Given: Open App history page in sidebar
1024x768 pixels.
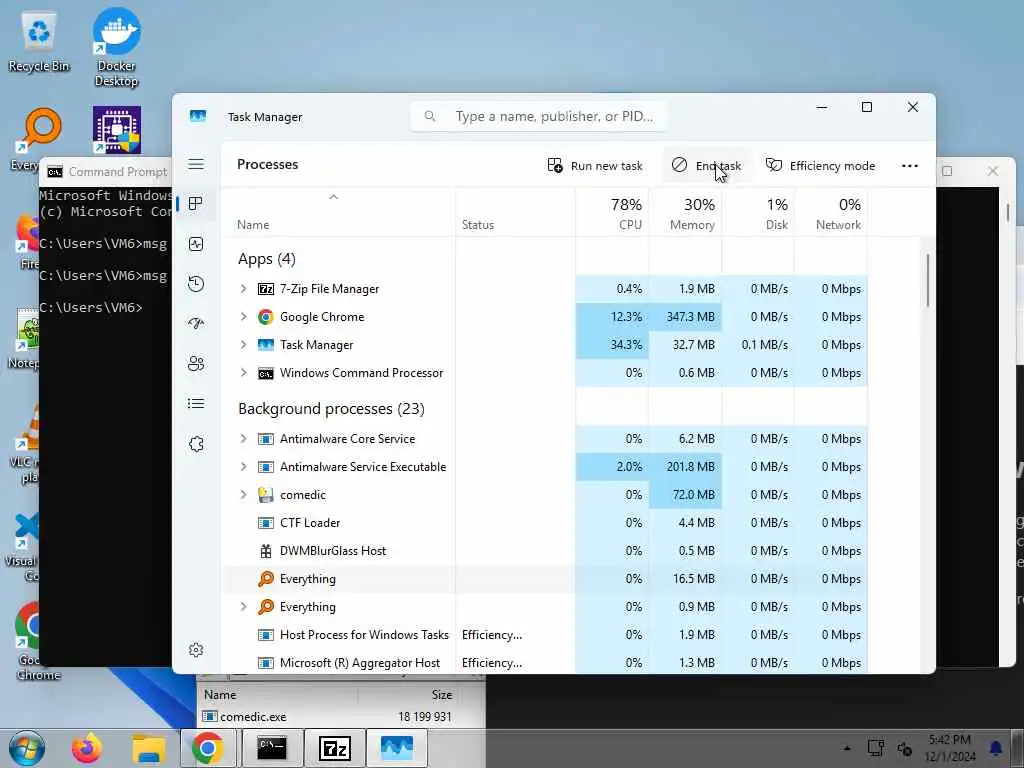Looking at the screenshot, I should pos(196,284).
